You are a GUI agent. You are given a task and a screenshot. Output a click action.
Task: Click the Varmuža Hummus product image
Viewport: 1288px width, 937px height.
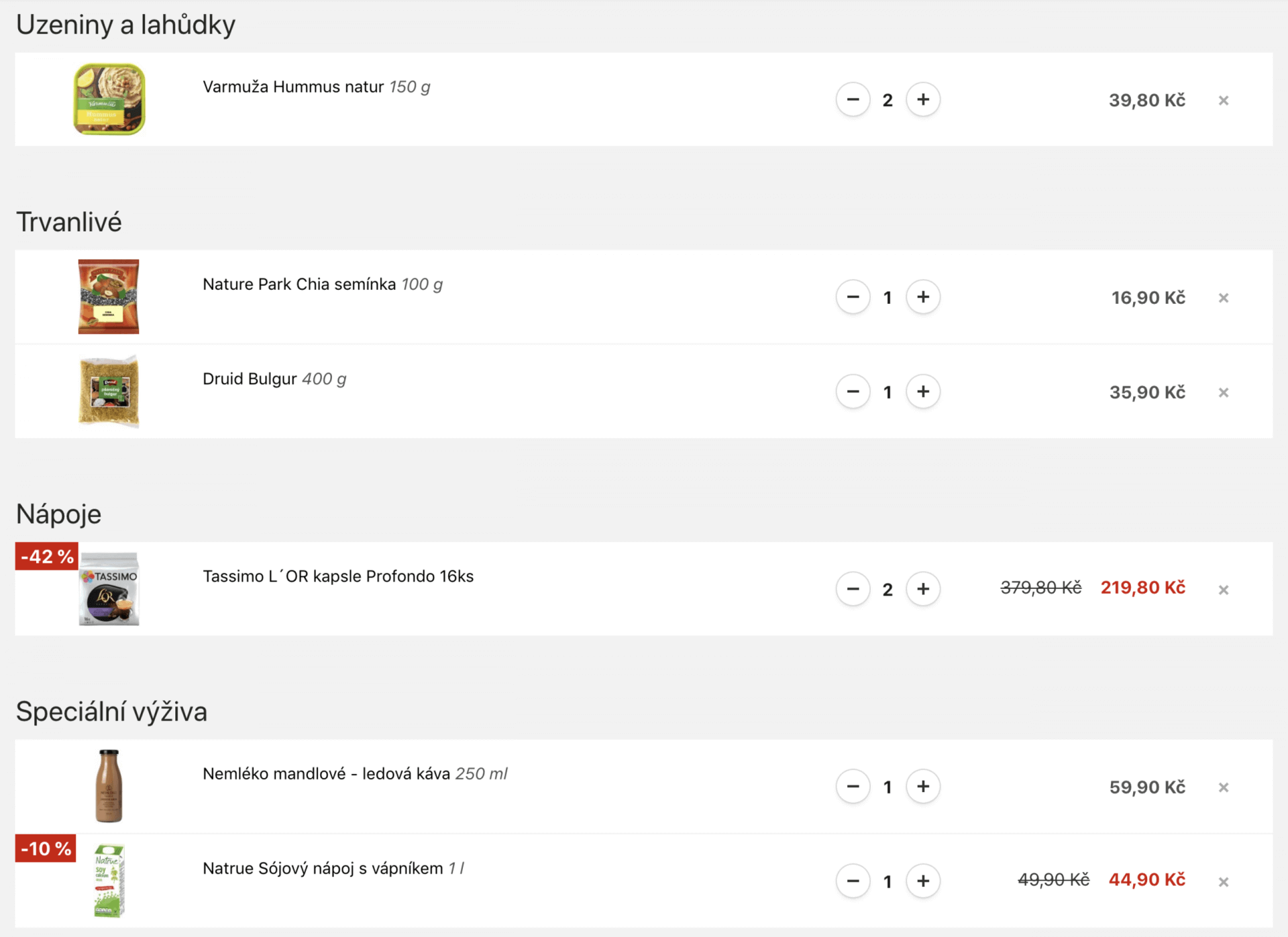pos(109,99)
